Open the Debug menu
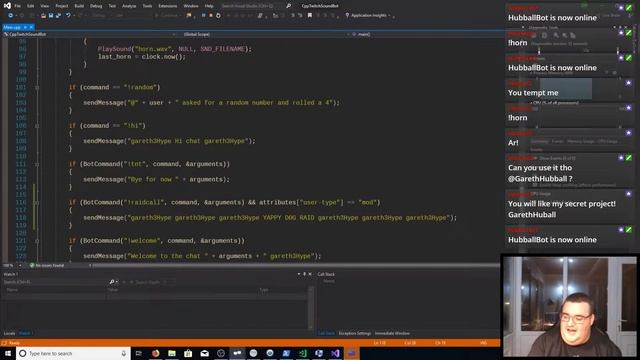 (96, 6)
